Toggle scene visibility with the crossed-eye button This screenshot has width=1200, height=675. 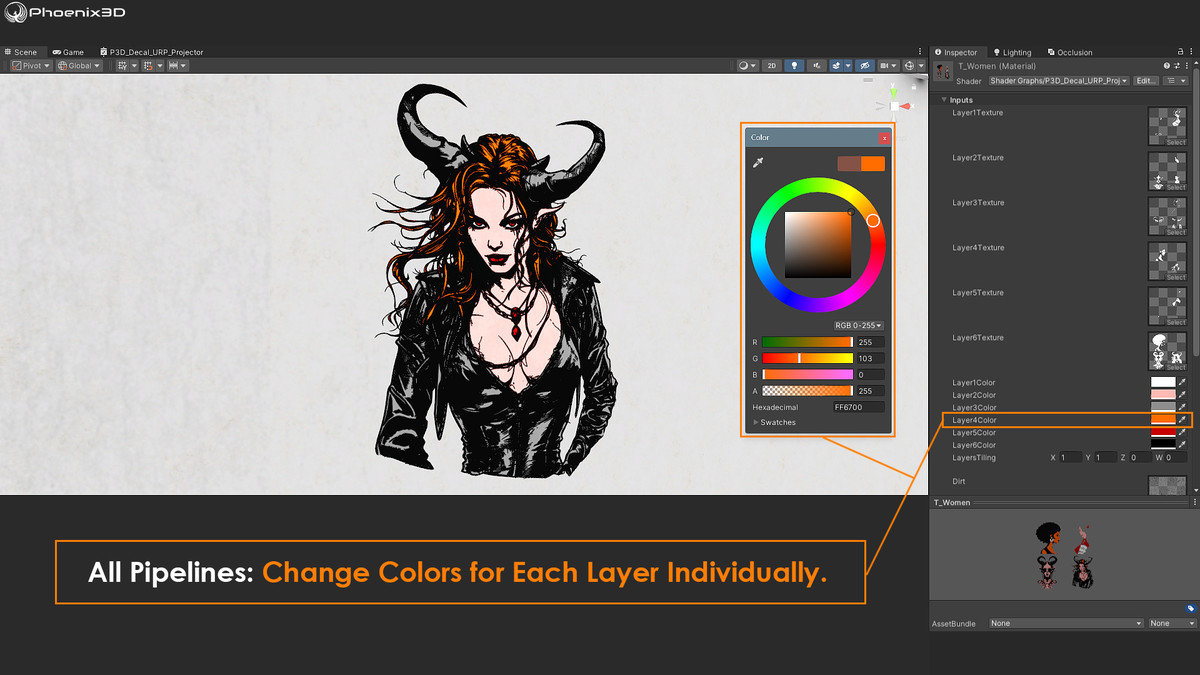[x=867, y=66]
